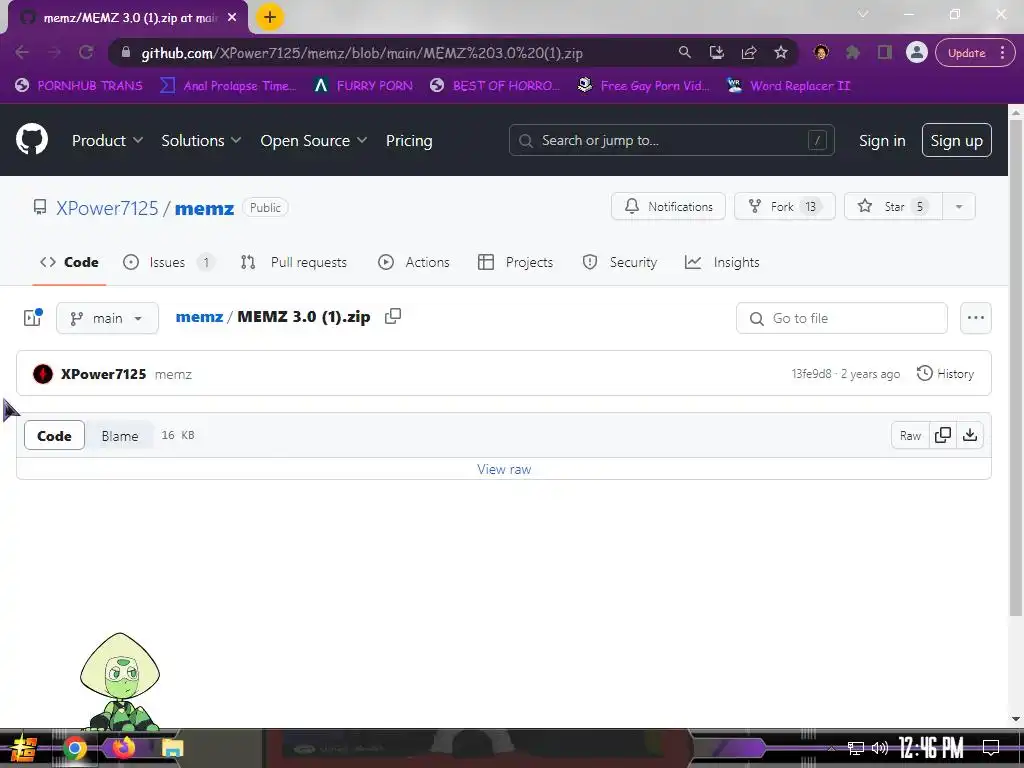The image size is (1024, 768).
Task: Open commit 13fe9d8 link
Action: pyautogui.click(x=811, y=374)
